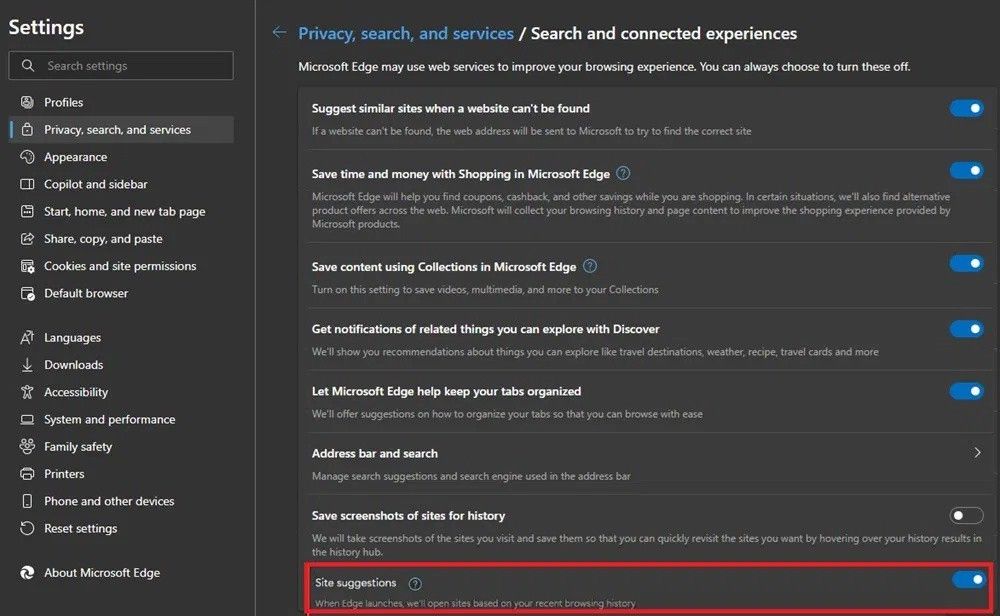Click the Printers icon in the sidebar
Viewport: 1000px width, 616px height.
[x=26, y=474]
